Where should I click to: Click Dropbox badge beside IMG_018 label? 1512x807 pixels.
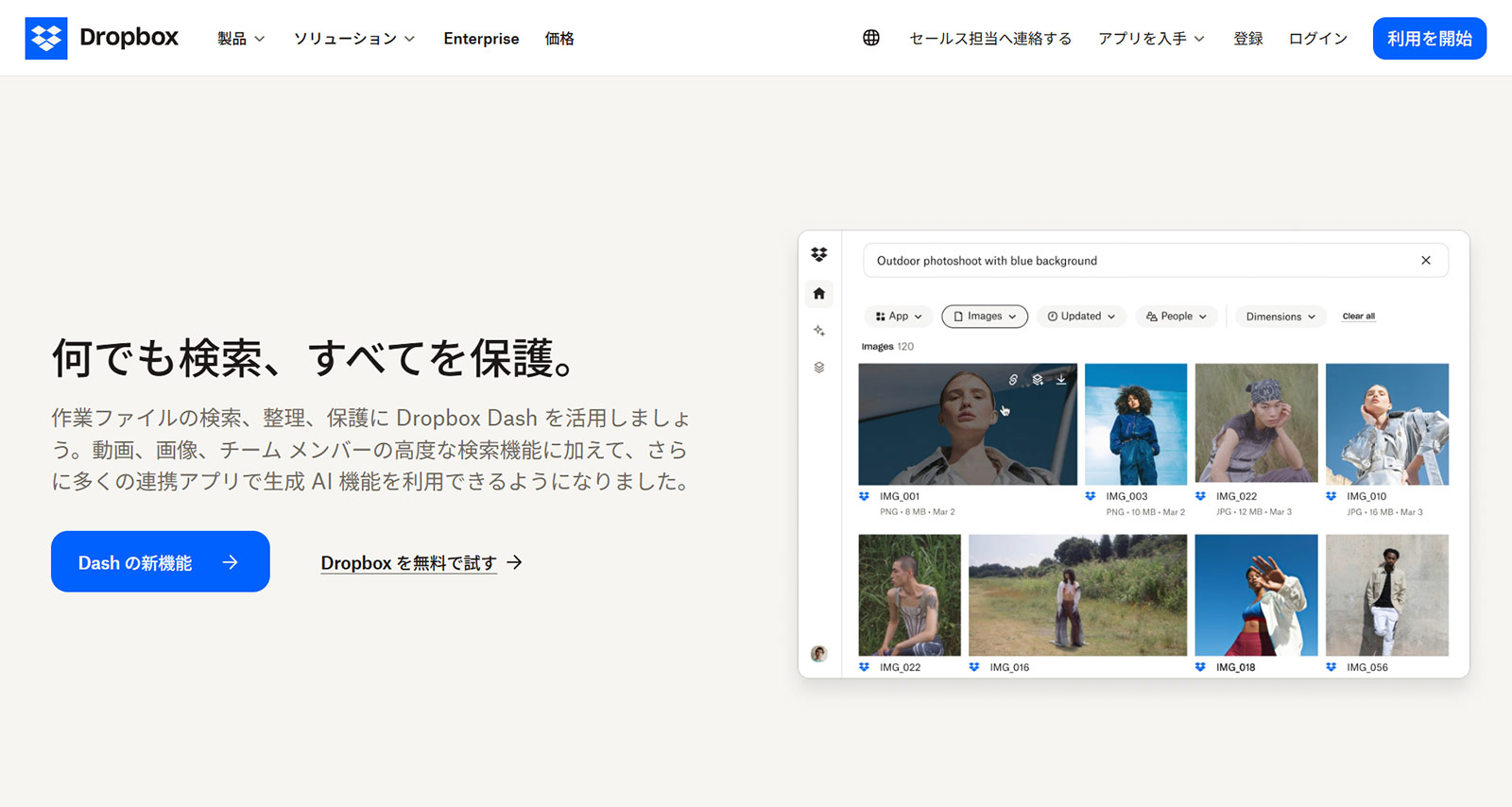pyautogui.click(x=1200, y=667)
